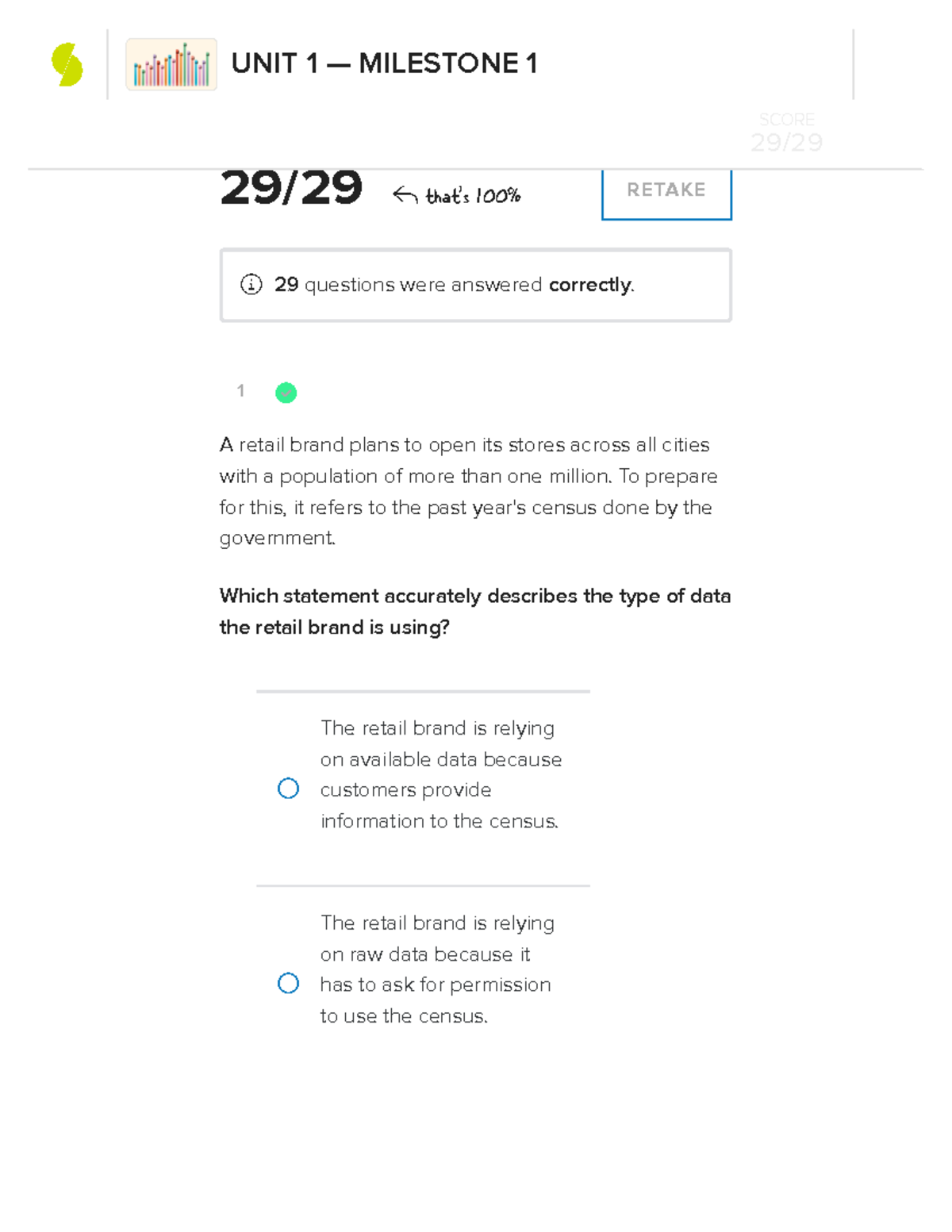
Task: Click the milestone badge image next to the title
Action: pyautogui.click(x=171, y=64)
